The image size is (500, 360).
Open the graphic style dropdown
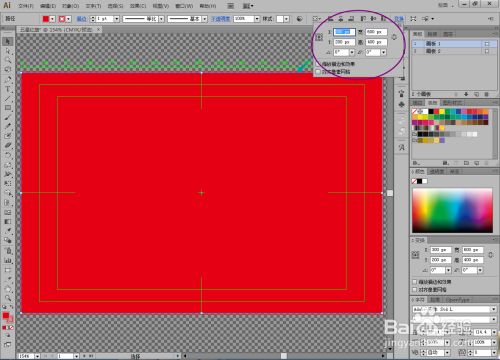click(x=287, y=19)
